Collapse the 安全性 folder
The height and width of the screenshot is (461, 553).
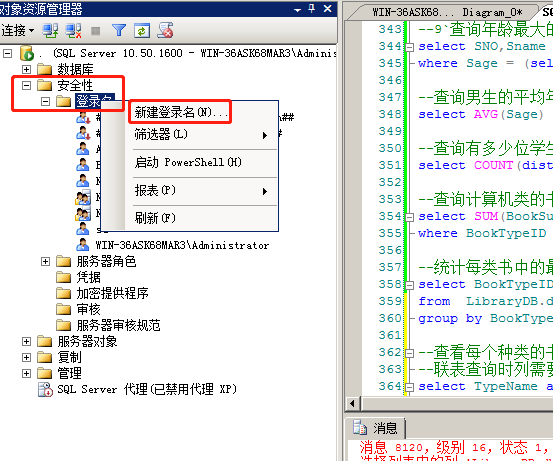26,85
